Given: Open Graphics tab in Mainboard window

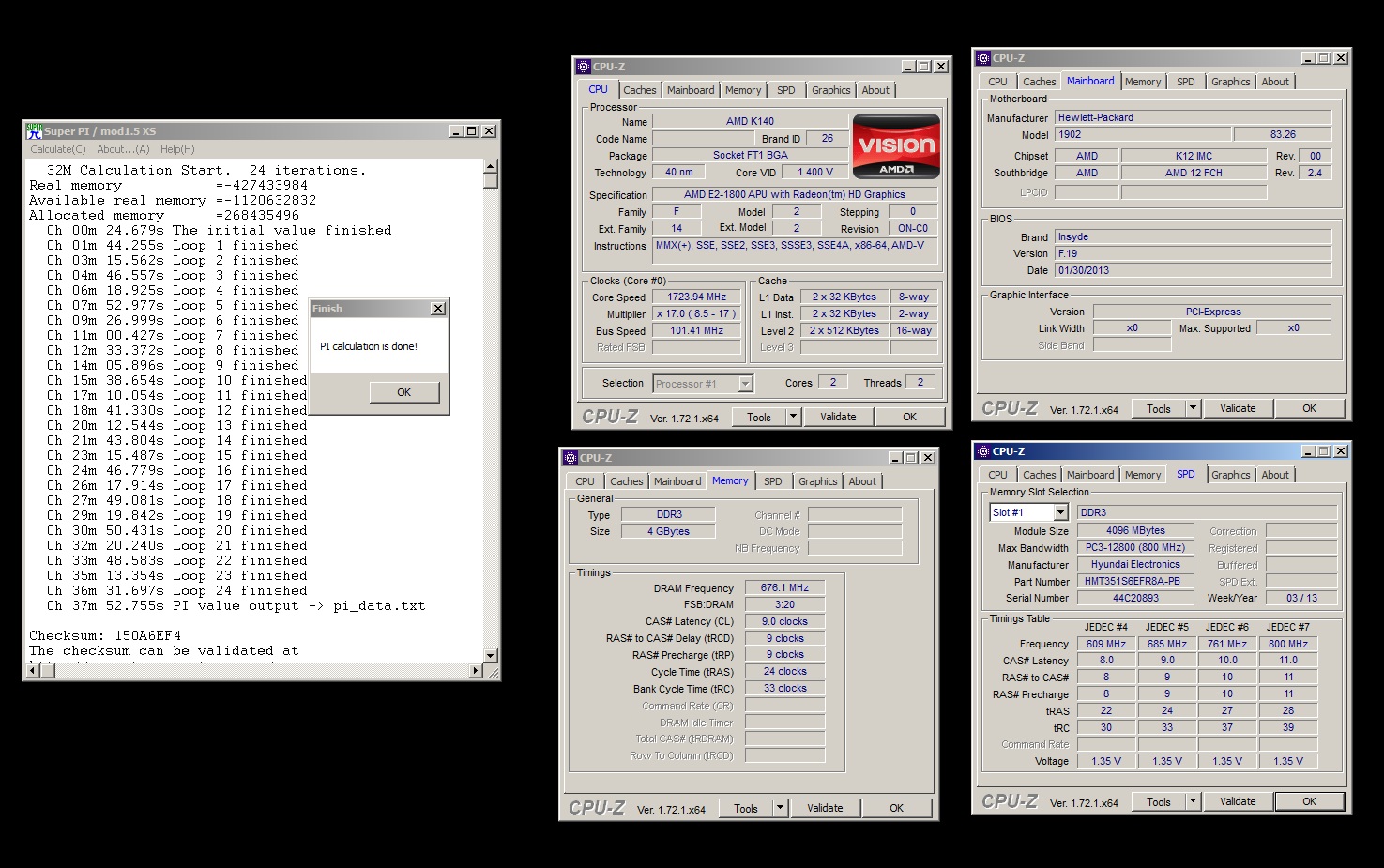Looking at the screenshot, I should pyautogui.click(x=1231, y=82).
